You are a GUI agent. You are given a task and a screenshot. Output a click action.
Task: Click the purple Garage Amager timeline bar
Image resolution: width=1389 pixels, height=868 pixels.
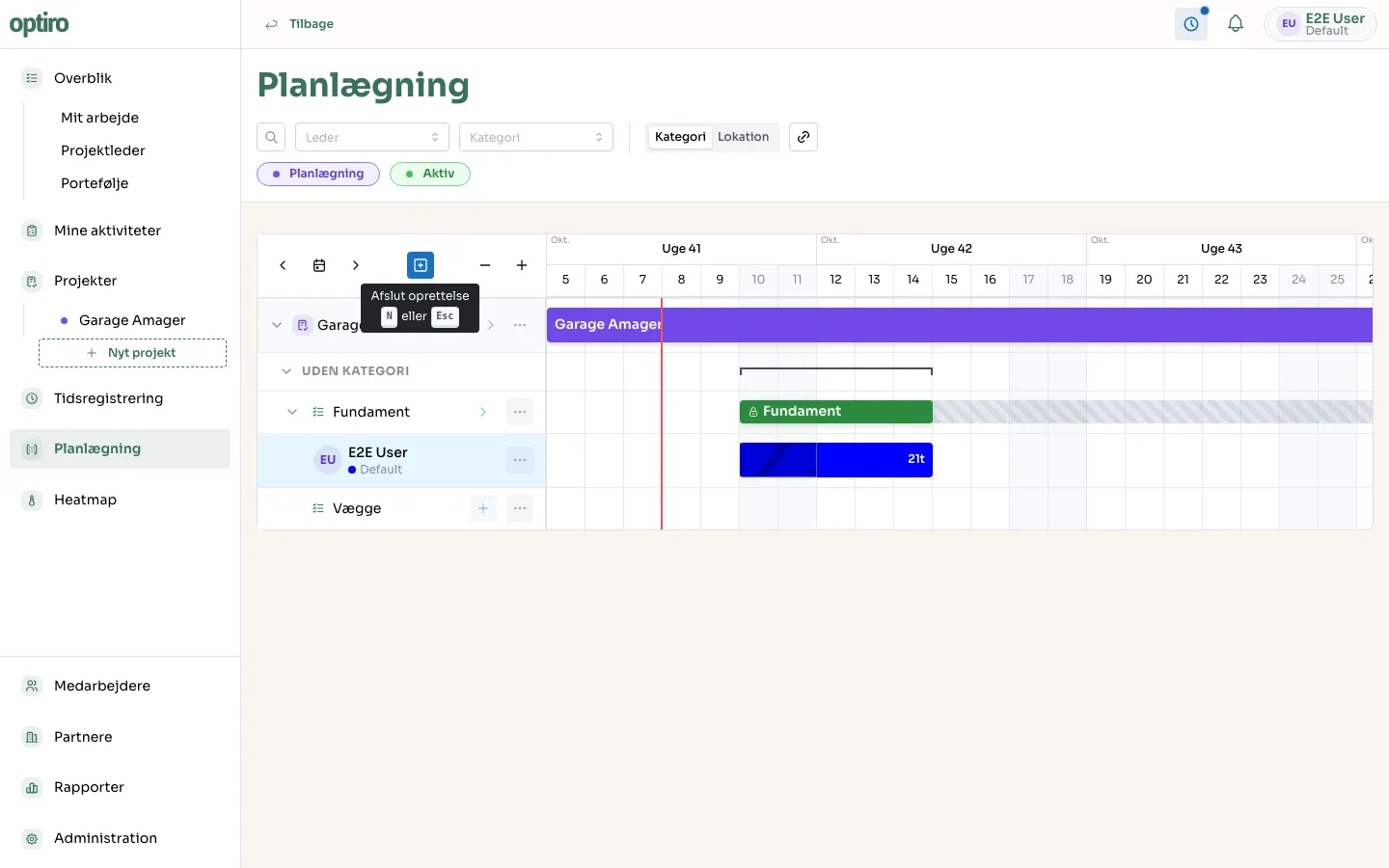[x=960, y=325]
